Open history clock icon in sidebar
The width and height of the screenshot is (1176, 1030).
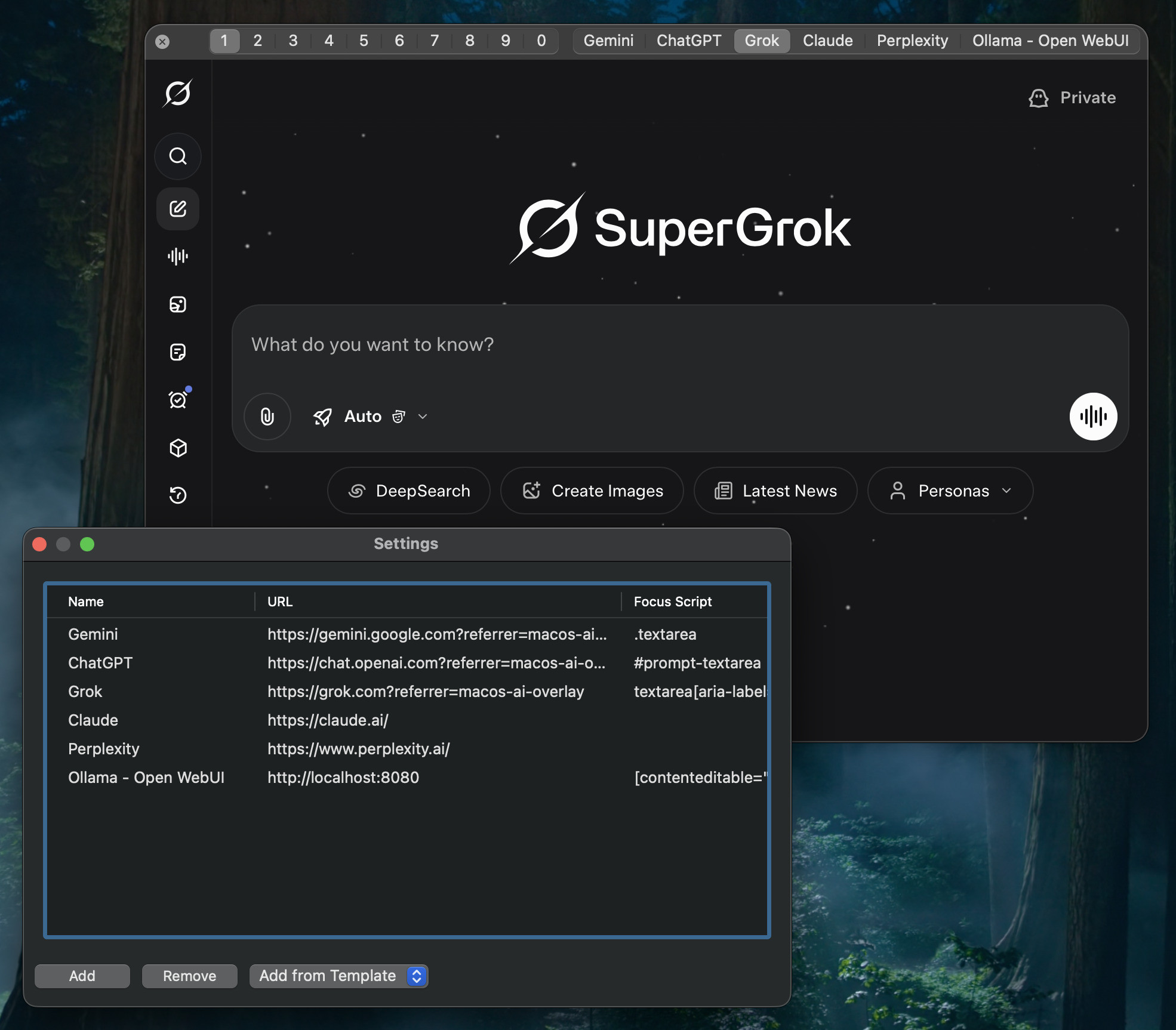[x=178, y=495]
